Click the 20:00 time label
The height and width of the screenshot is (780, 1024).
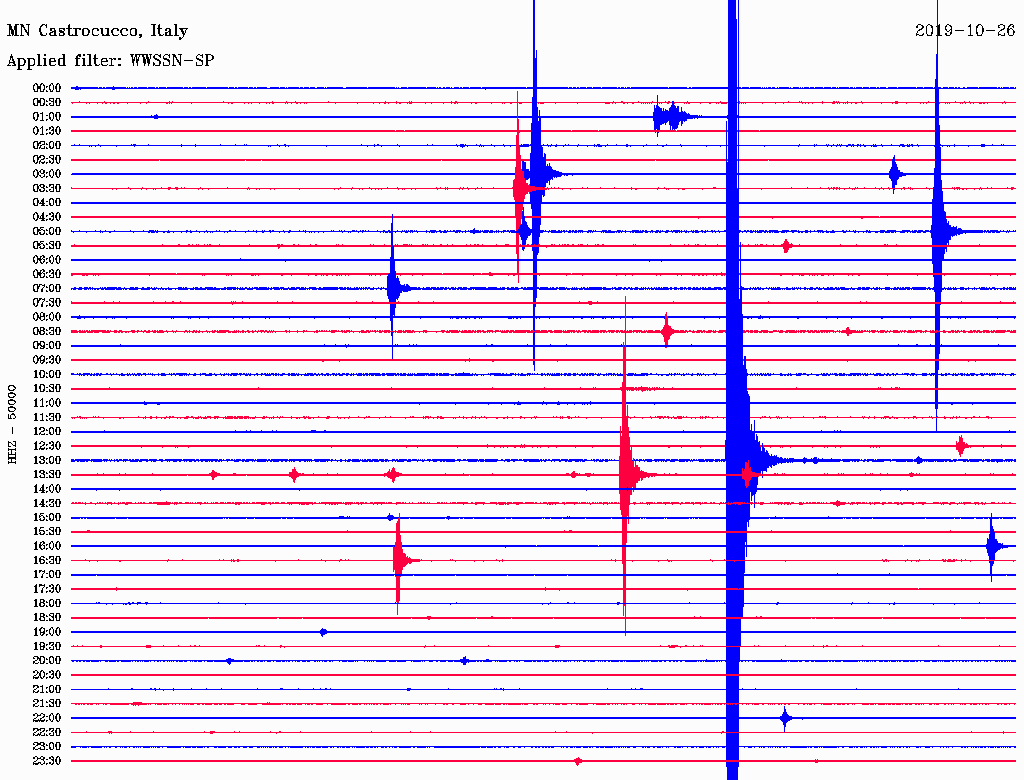pos(47,660)
